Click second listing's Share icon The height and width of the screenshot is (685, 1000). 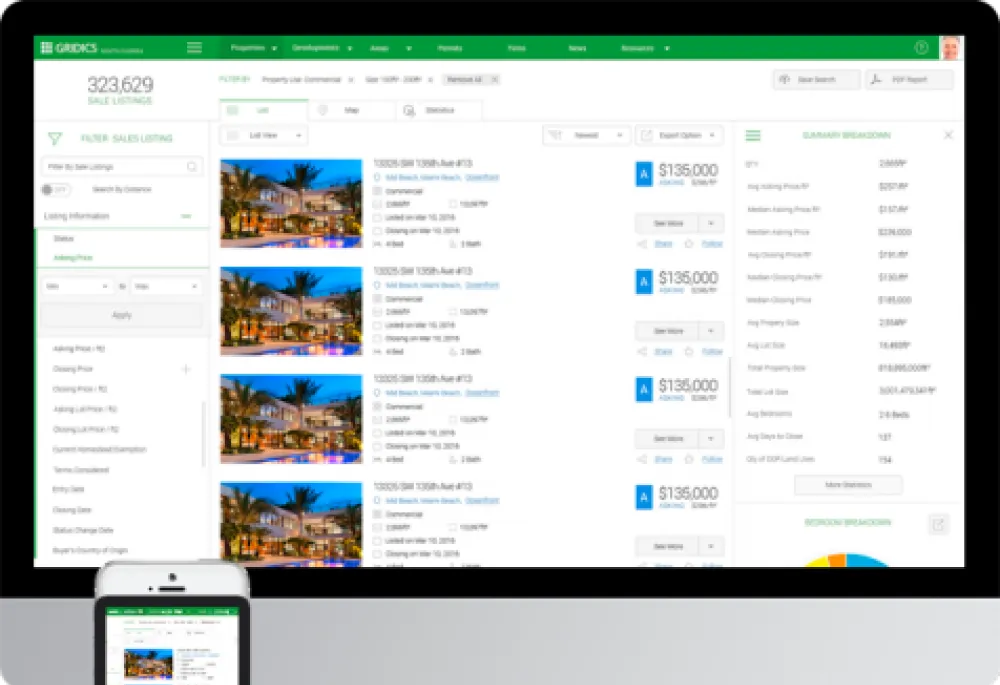coord(643,352)
